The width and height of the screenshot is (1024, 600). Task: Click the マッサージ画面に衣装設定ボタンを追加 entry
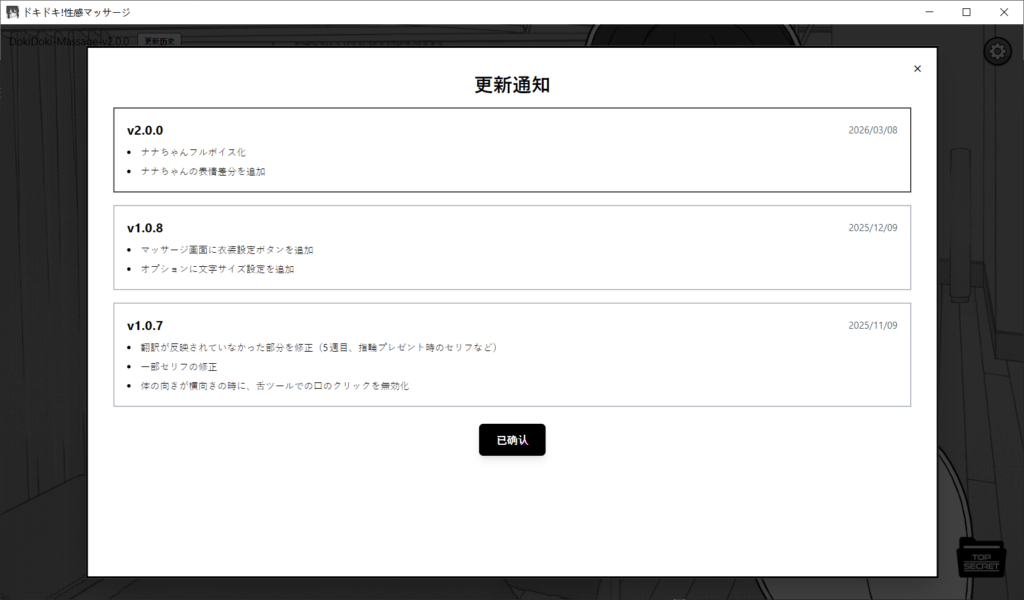227,250
